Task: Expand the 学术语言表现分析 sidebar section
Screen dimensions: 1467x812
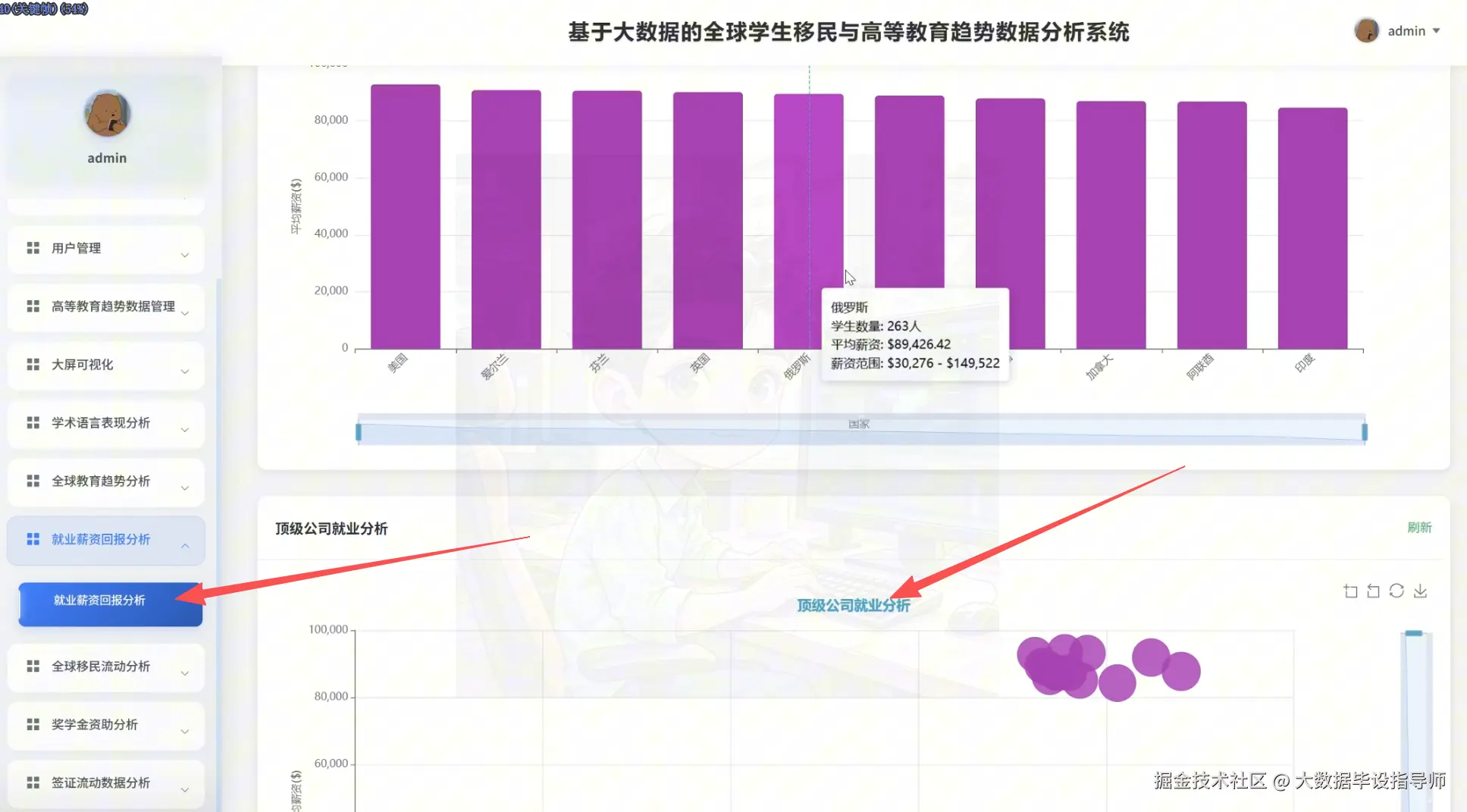Action: [x=106, y=424]
